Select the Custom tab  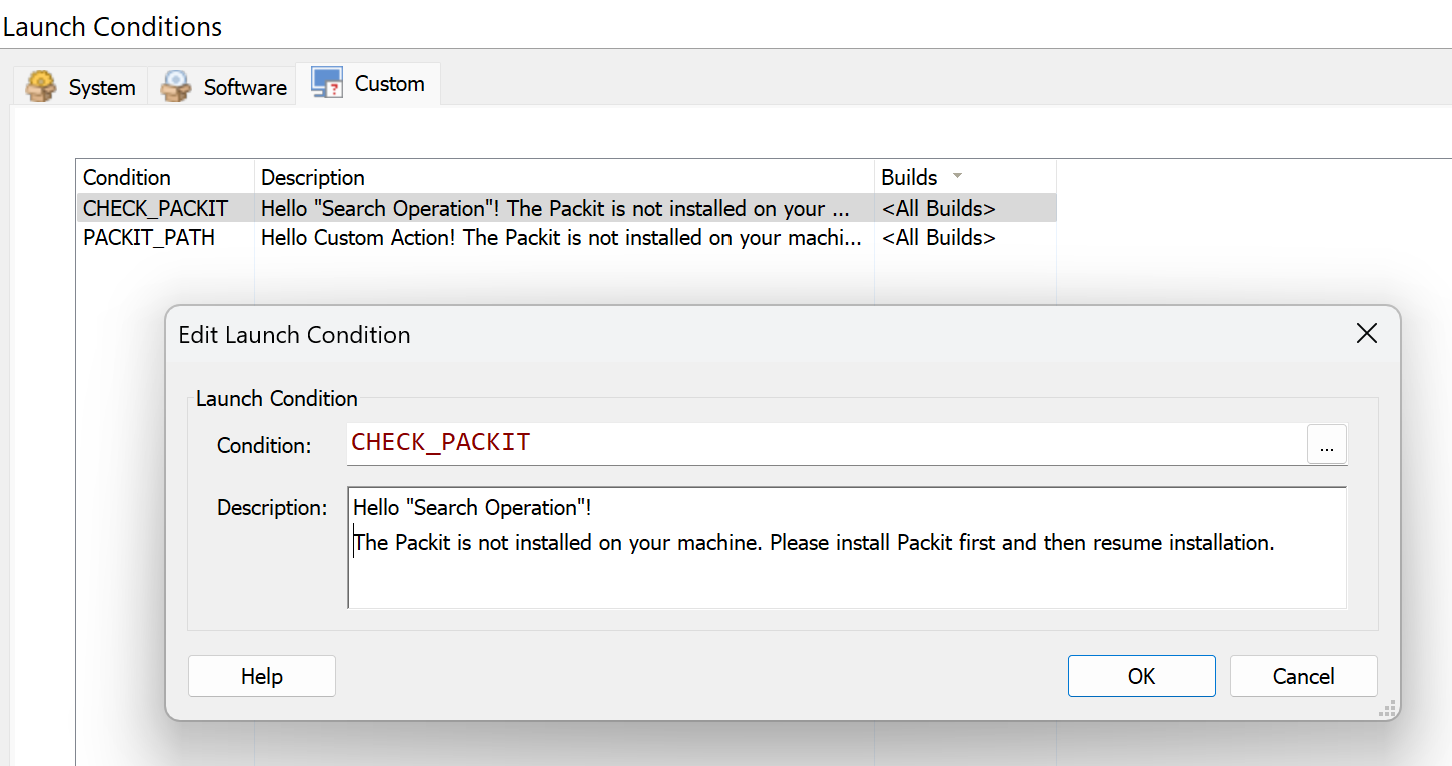click(x=369, y=84)
